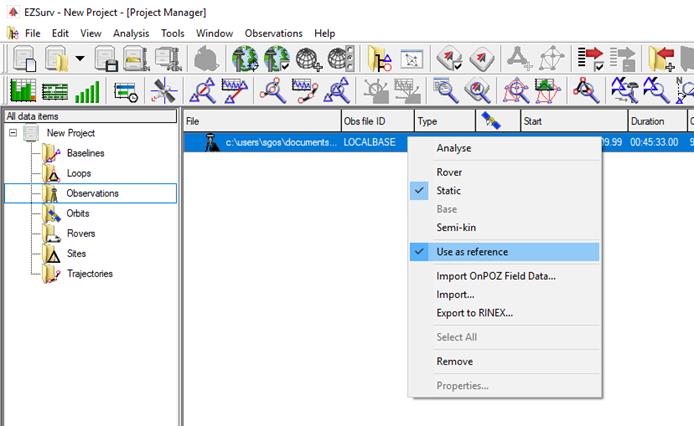
Task: Sort by the Duration column header
Action: point(657,121)
